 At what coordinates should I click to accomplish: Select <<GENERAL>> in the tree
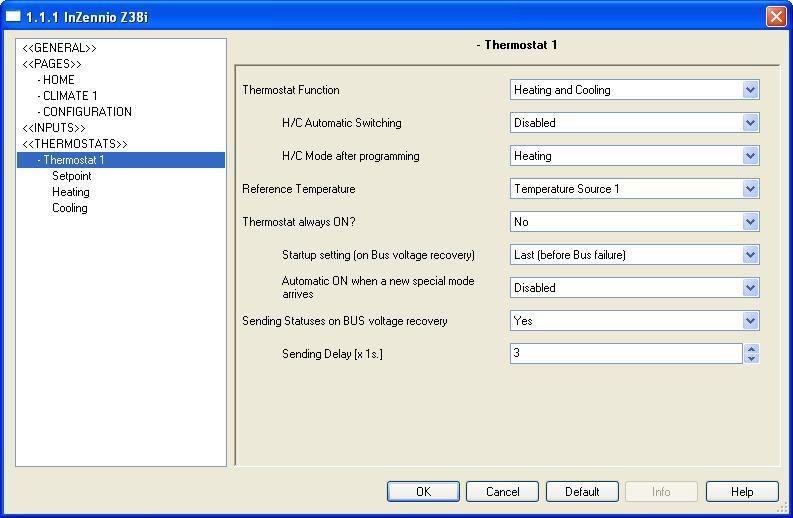59,48
